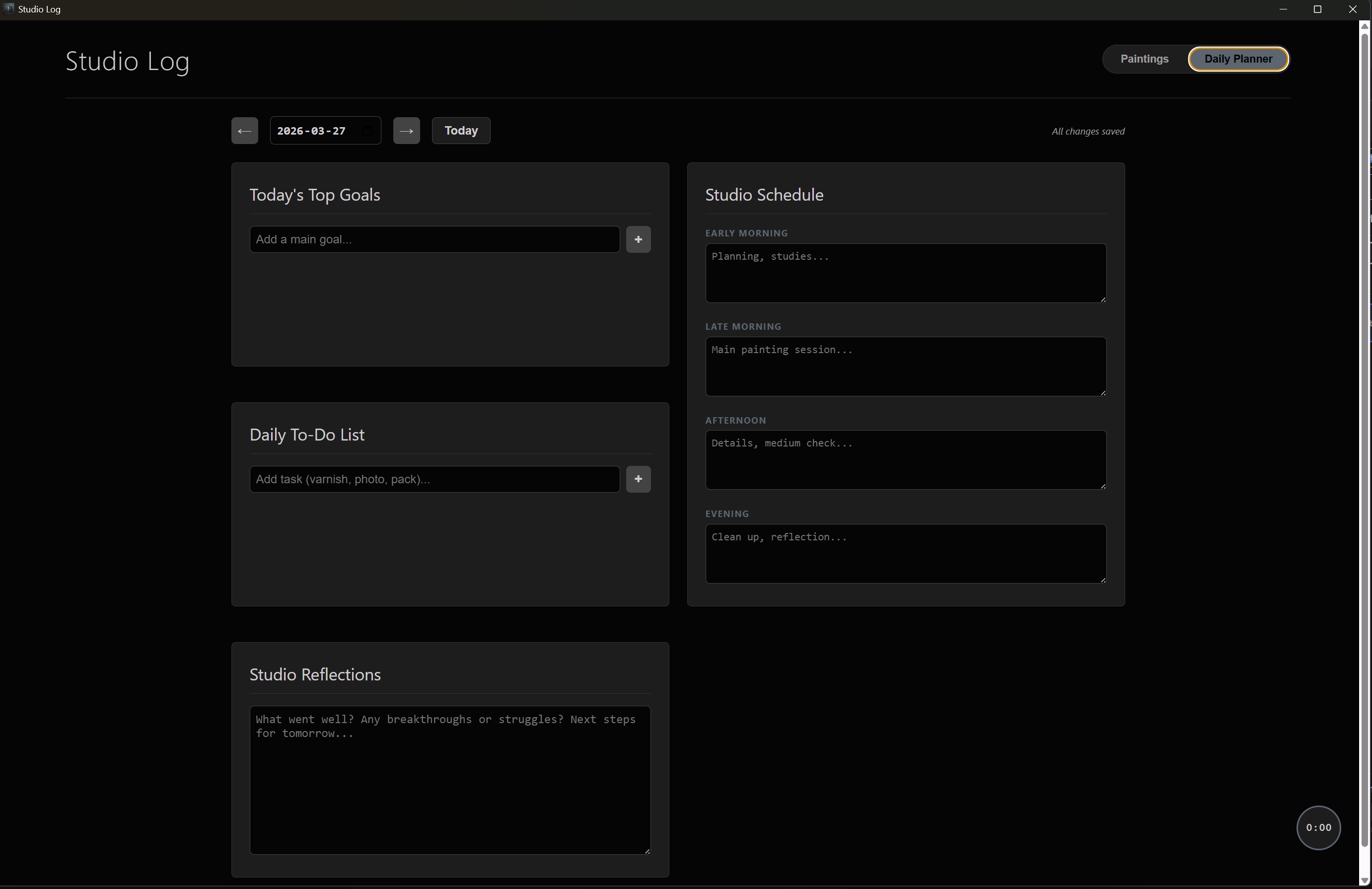Image resolution: width=1372 pixels, height=889 pixels.
Task: Click the 'LATE MORNING' label
Action: coord(743,326)
